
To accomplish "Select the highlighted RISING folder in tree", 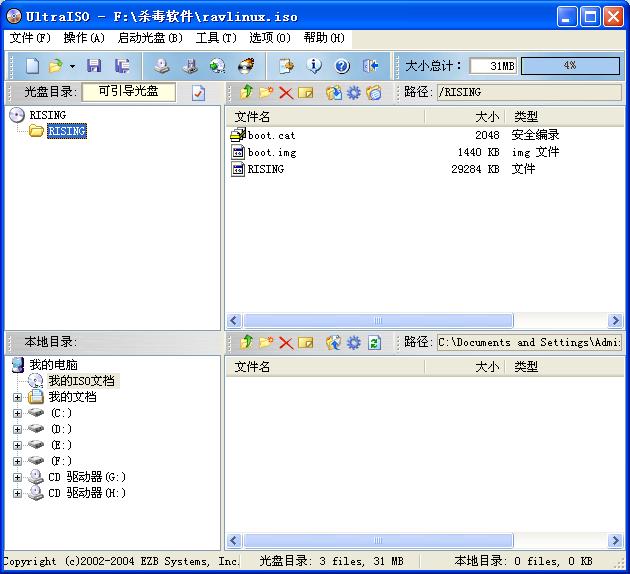I will 67,131.
